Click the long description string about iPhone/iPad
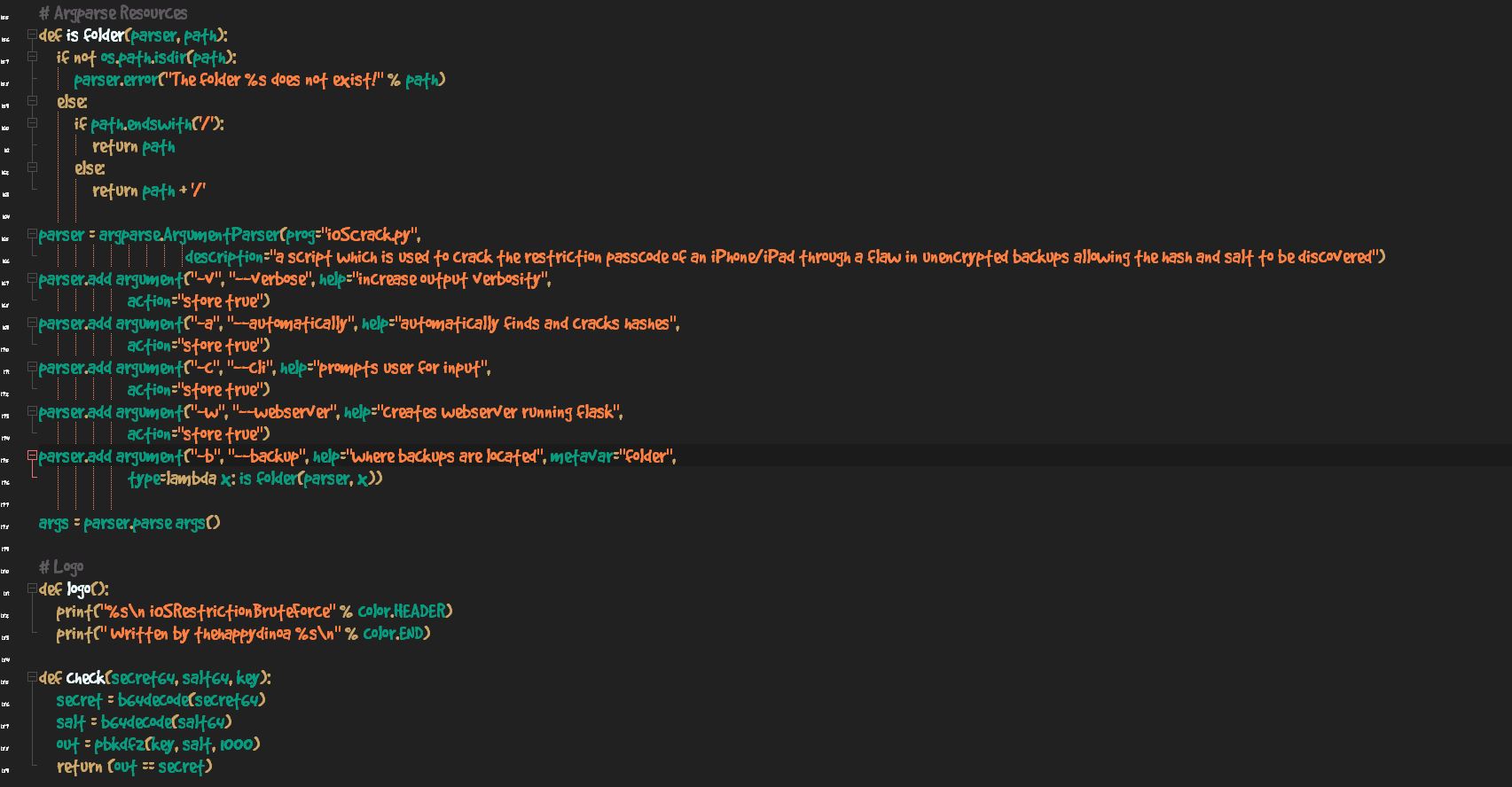This screenshot has width=1512, height=787. pos(825,257)
